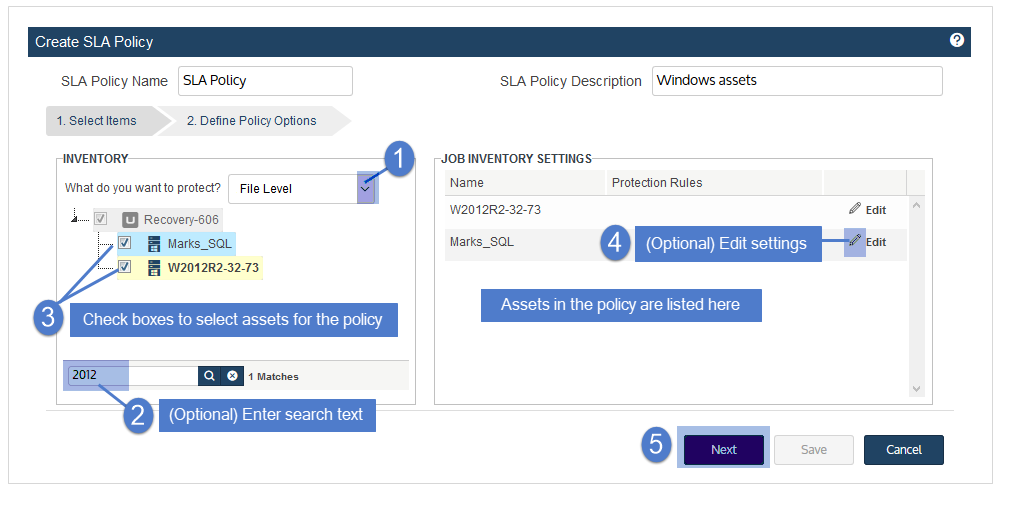Go to the 2. Define Policy Options step
1031x517 pixels.
click(252, 120)
